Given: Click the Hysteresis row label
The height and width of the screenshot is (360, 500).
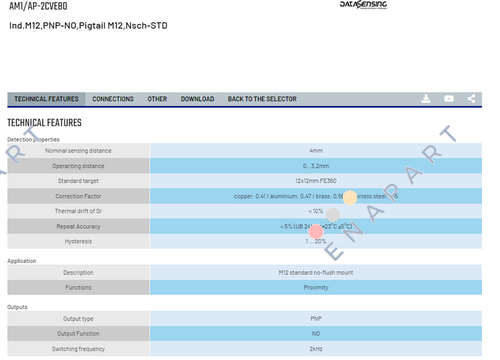Looking at the screenshot, I should tap(78, 241).
